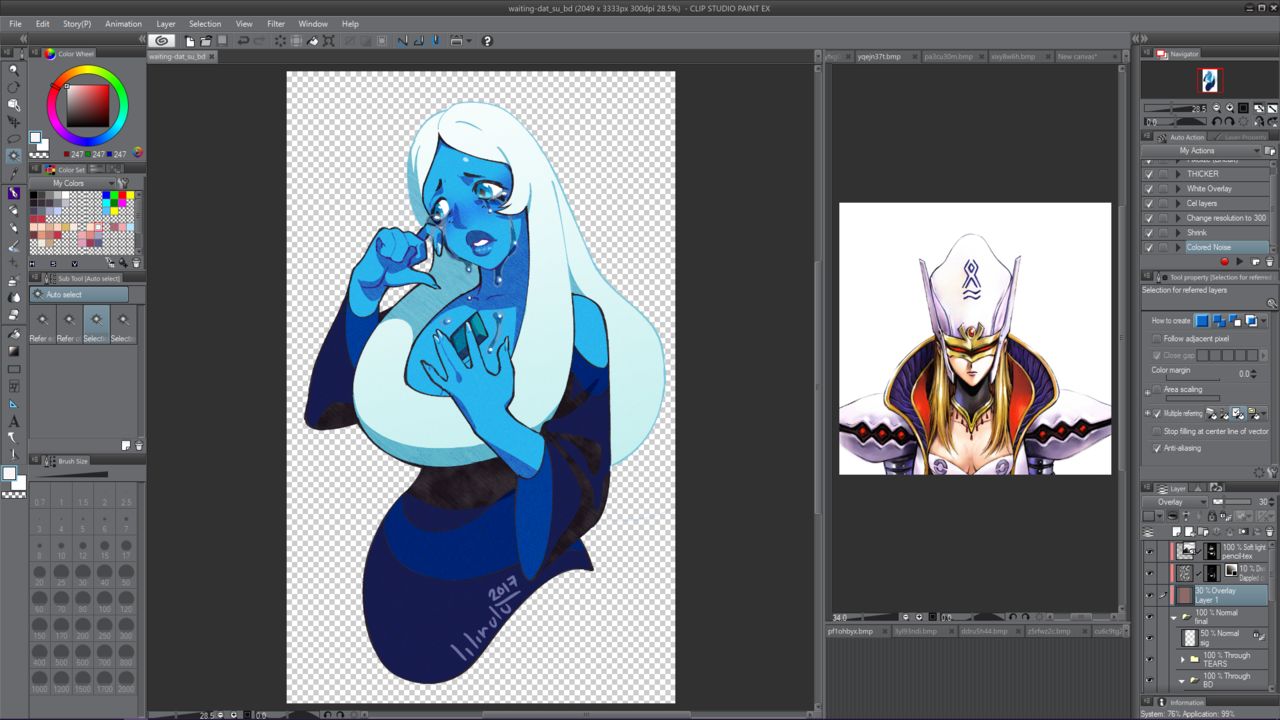Screen dimensions: 1280x720
Task: Hide the final folder layer
Action: (x=1149, y=617)
